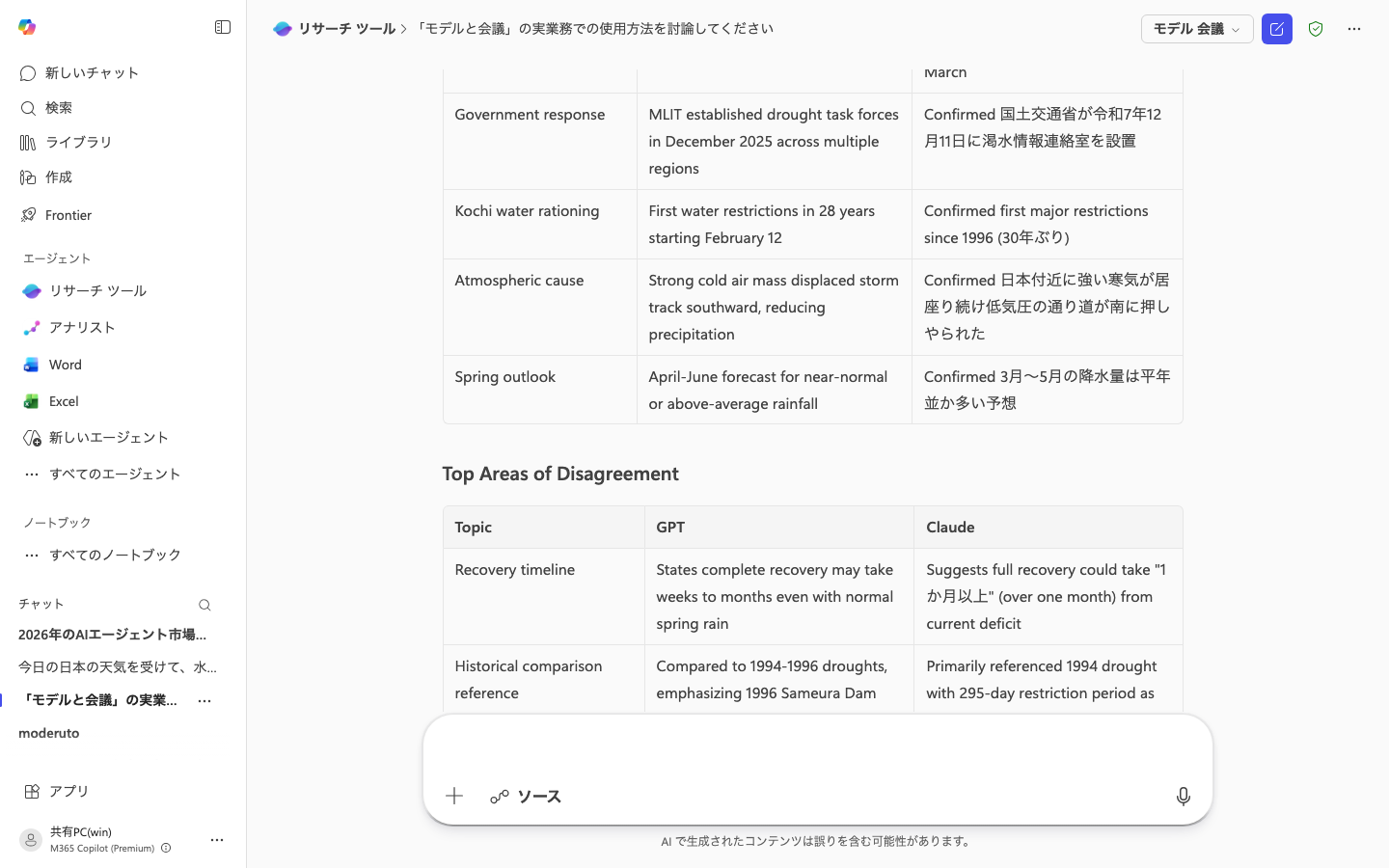Select the Word agent in the sidebar
Screen dimensions: 1389x868
(x=65, y=365)
